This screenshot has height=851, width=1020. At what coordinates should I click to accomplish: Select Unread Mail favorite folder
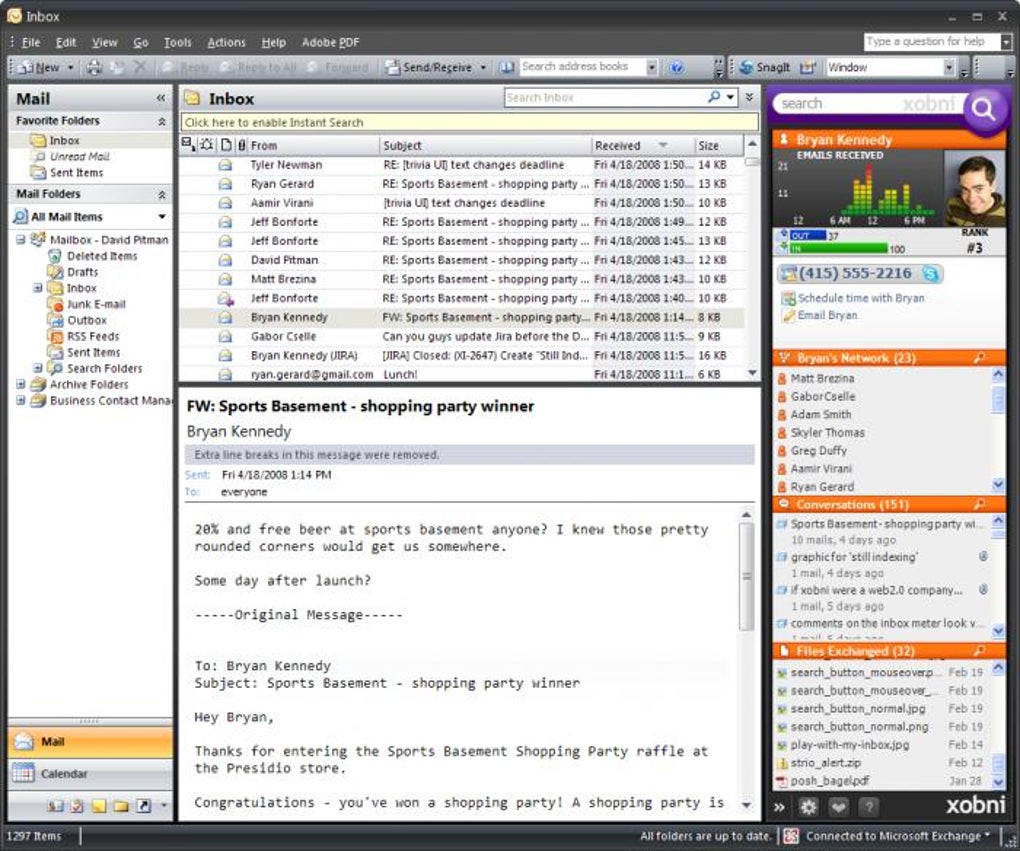tap(79, 156)
